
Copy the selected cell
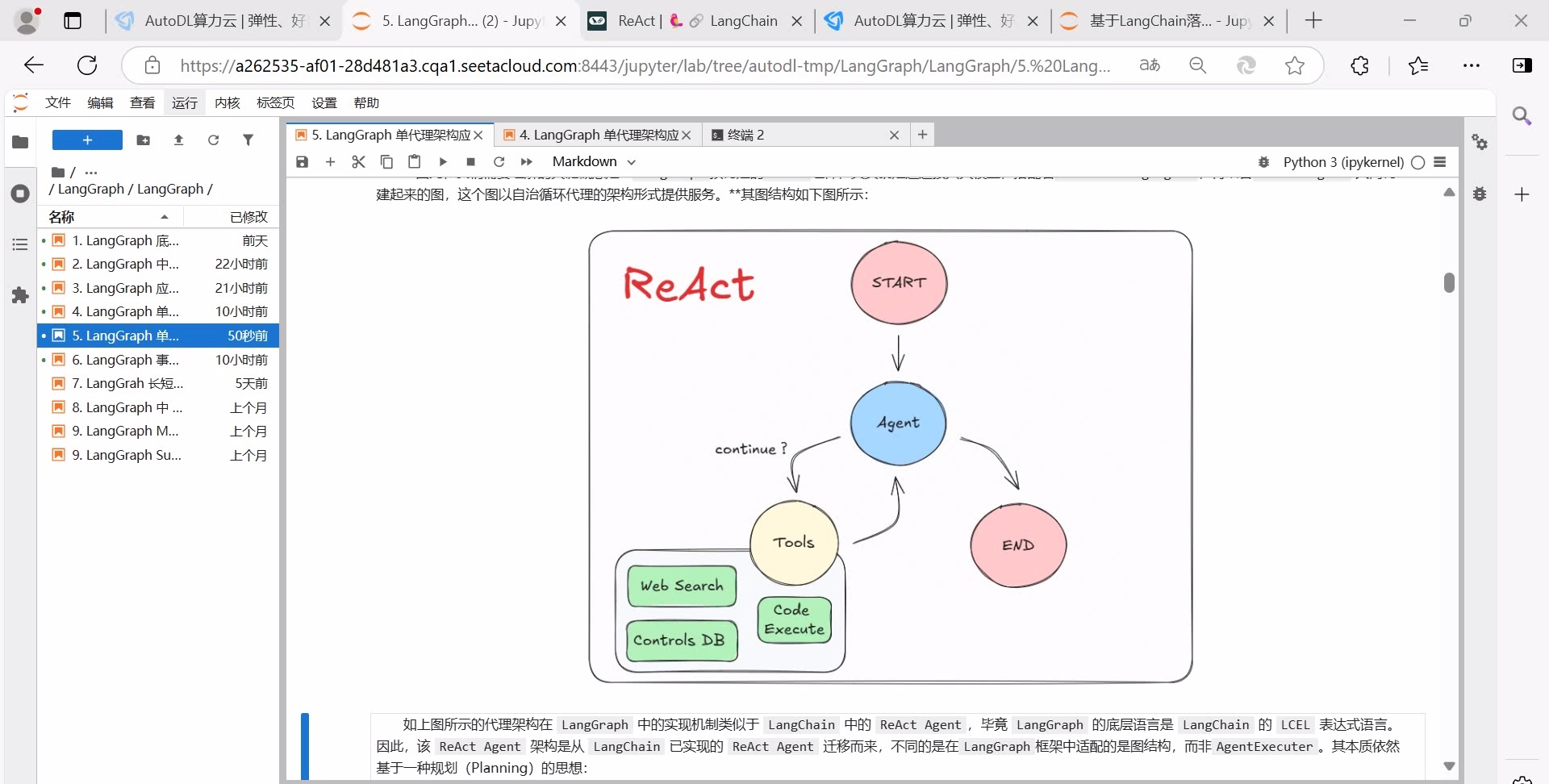(386, 161)
